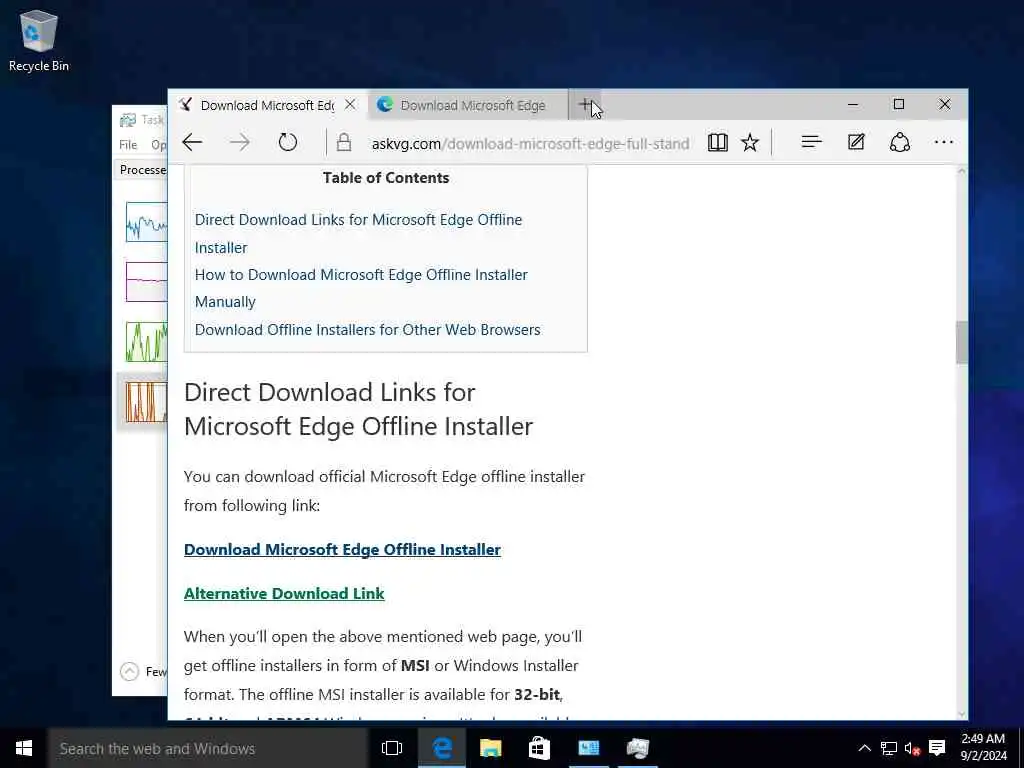Click Download Microsoft Edge Offline Installer link
The width and height of the screenshot is (1024, 768).
tap(342, 550)
